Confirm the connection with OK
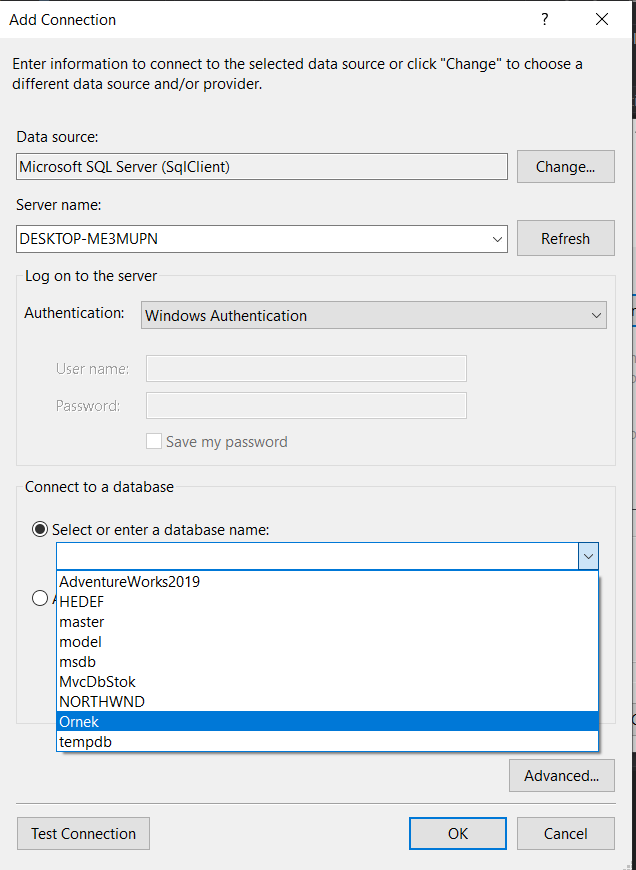Viewport: 636px width, 870px height. (457, 833)
